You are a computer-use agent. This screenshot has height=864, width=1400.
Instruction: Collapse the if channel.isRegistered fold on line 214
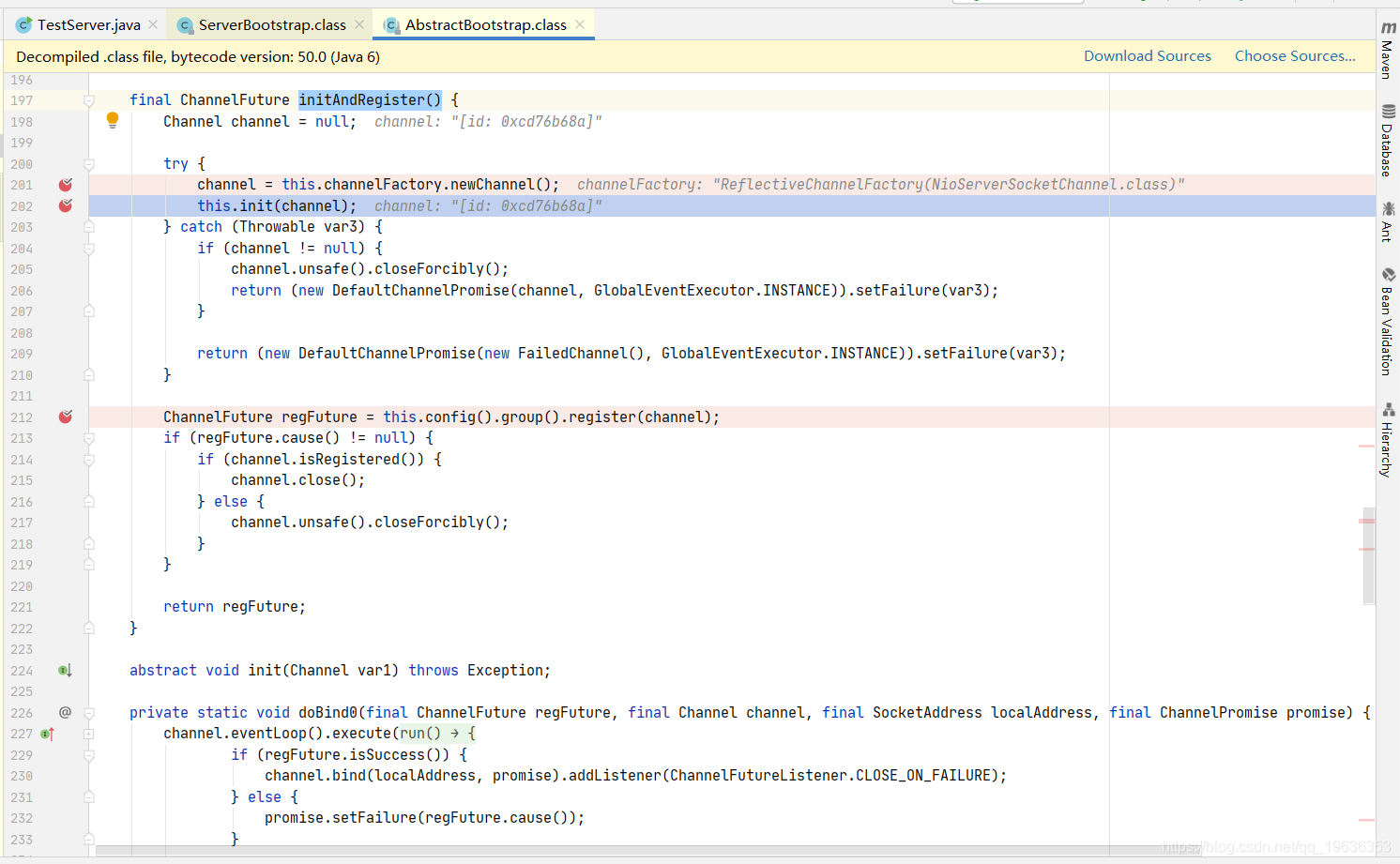[x=89, y=460]
